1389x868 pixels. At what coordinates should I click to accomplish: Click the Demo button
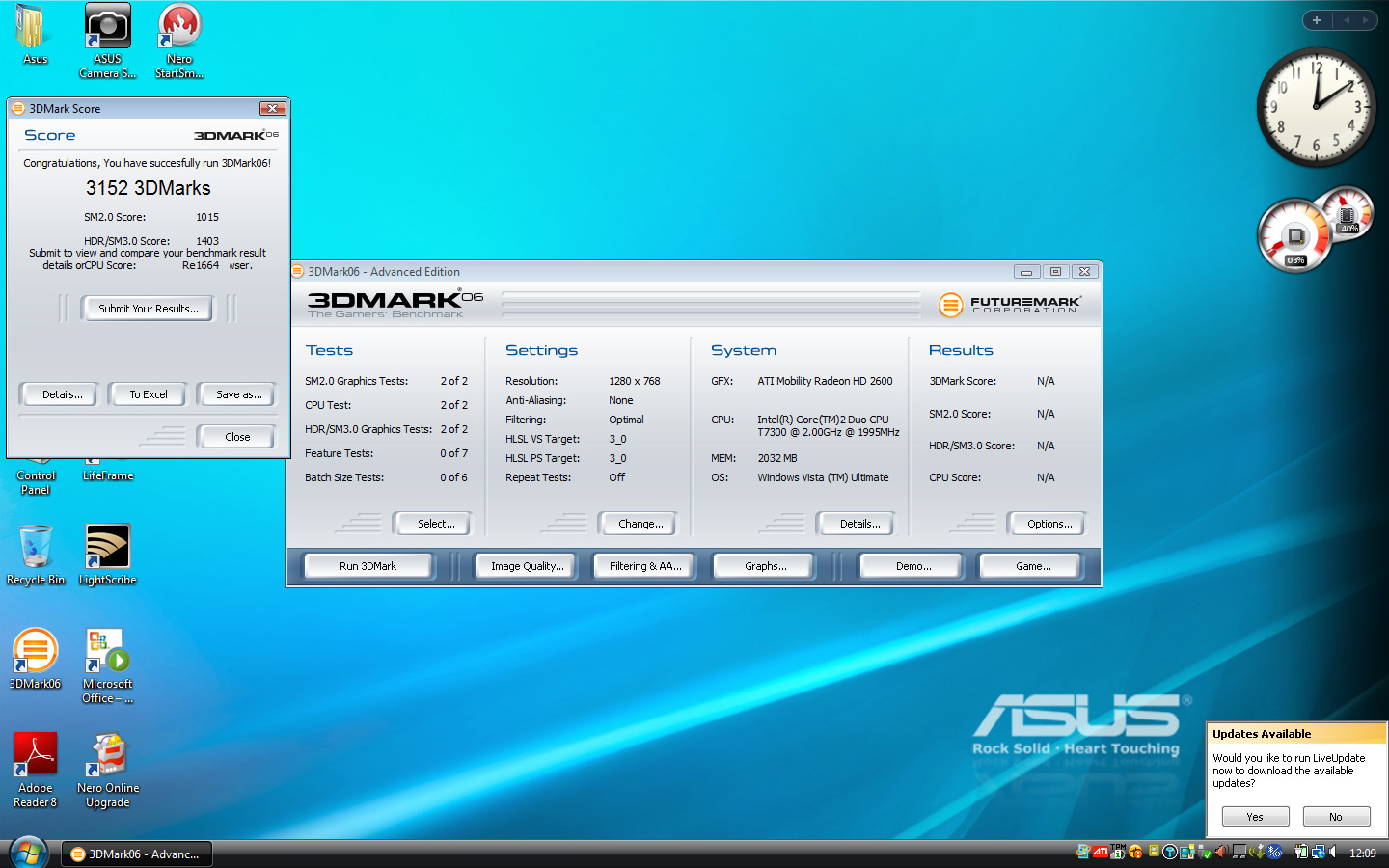912,566
